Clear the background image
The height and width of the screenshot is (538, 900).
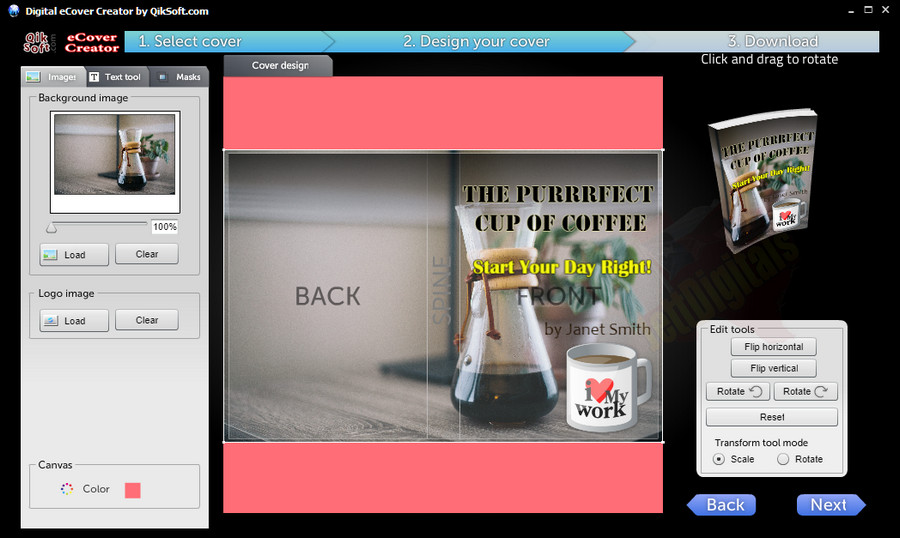[x=147, y=254]
